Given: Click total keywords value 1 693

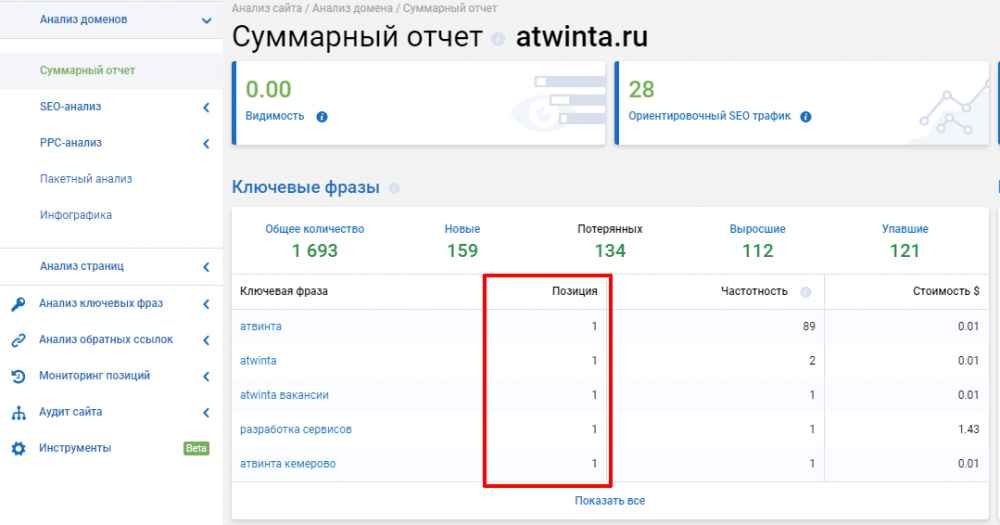Looking at the screenshot, I should click(x=314, y=251).
